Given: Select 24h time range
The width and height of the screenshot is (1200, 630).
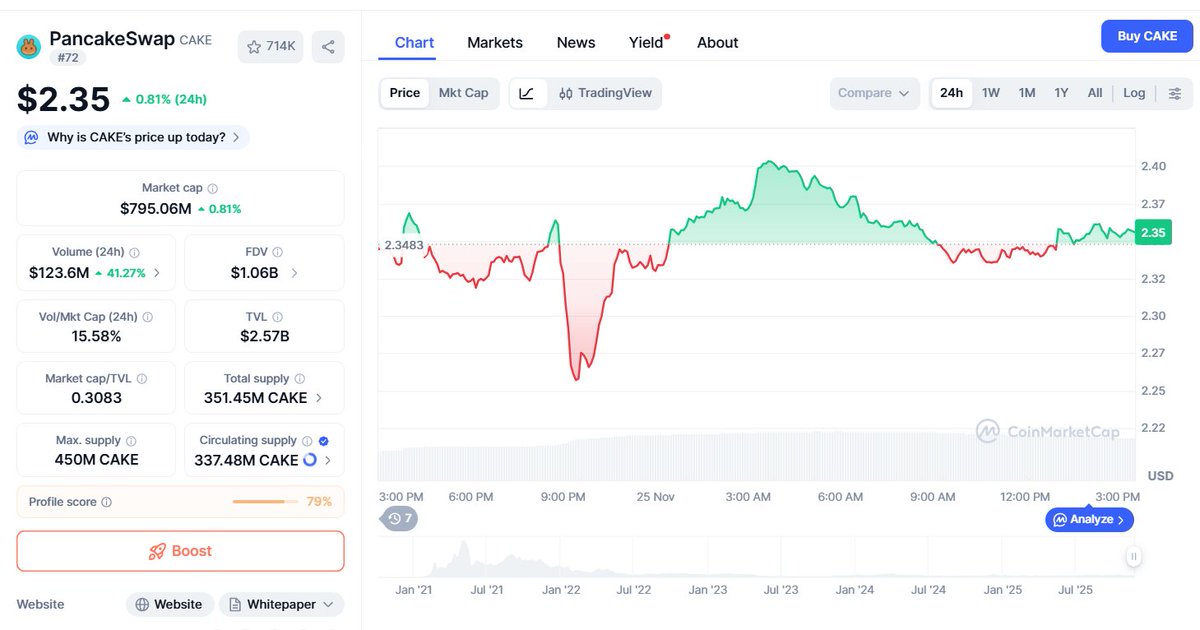Looking at the screenshot, I should (x=952, y=93).
